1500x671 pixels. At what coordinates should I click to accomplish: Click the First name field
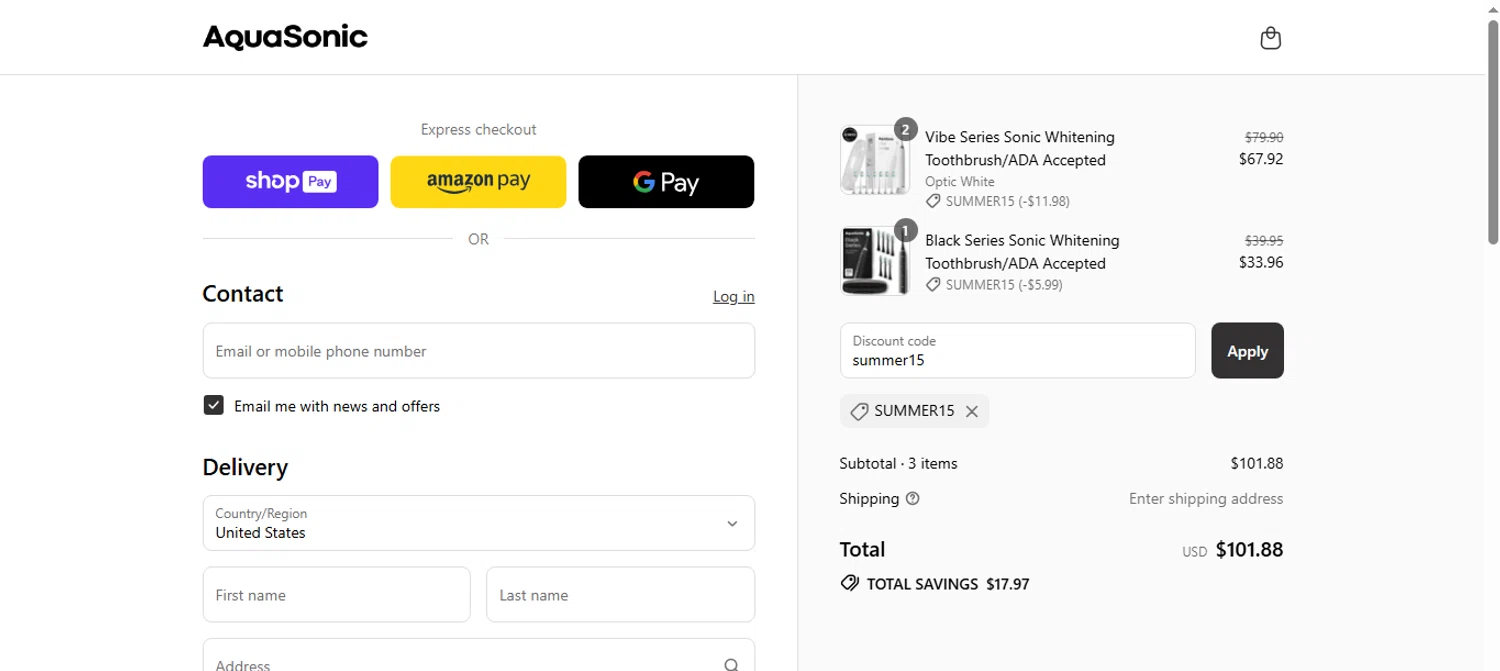336,595
